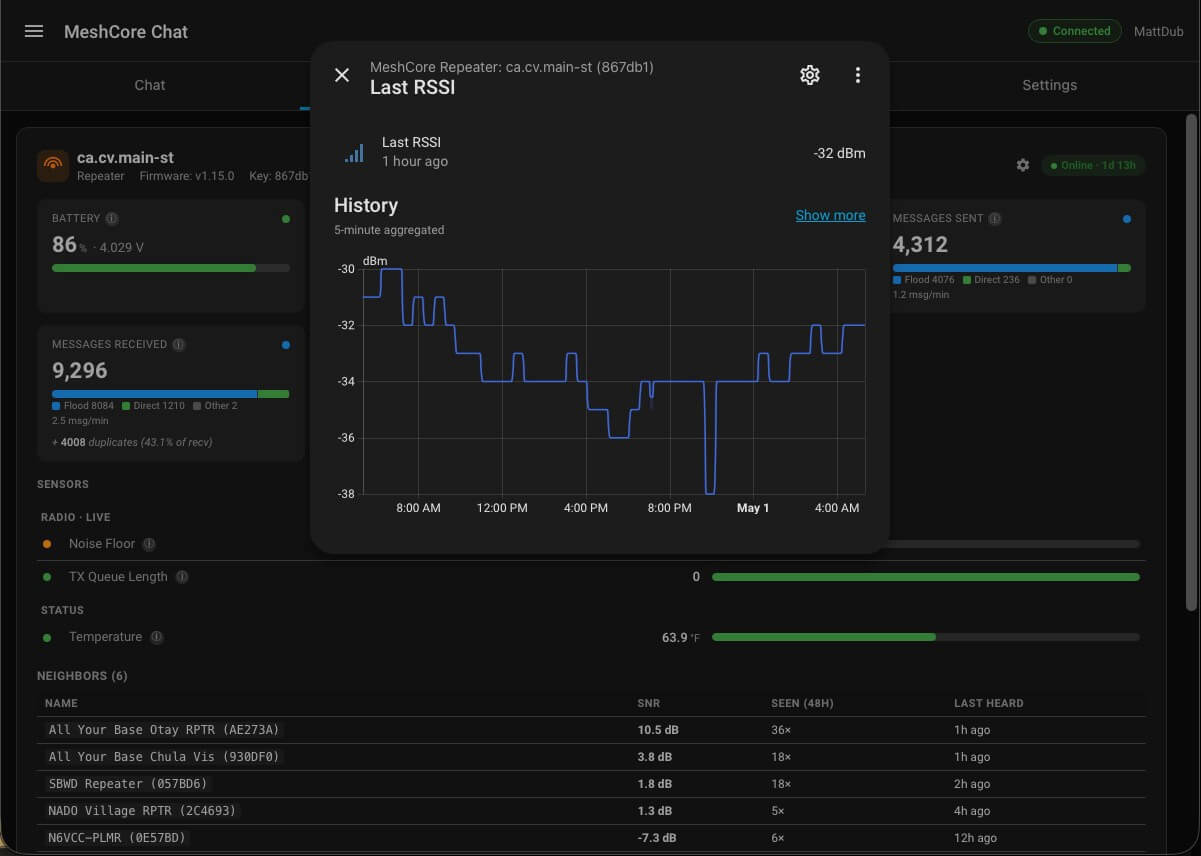Viewport: 1201px width, 856px height.
Task: Click the battery level progress bar
Action: click(171, 268)
